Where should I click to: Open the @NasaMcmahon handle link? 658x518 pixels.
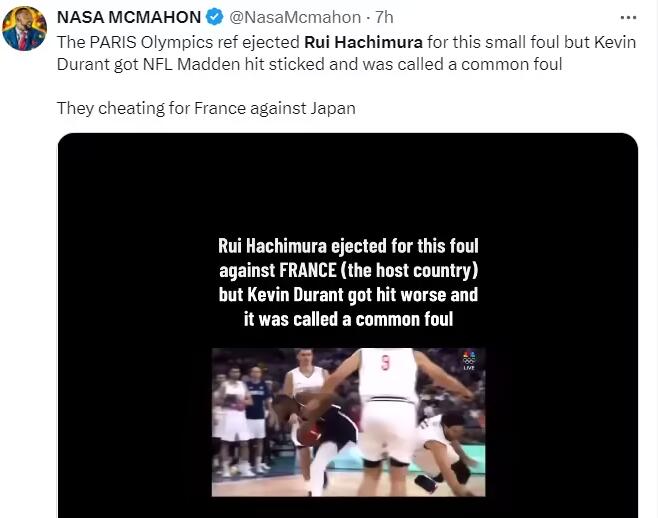(295, 18)
